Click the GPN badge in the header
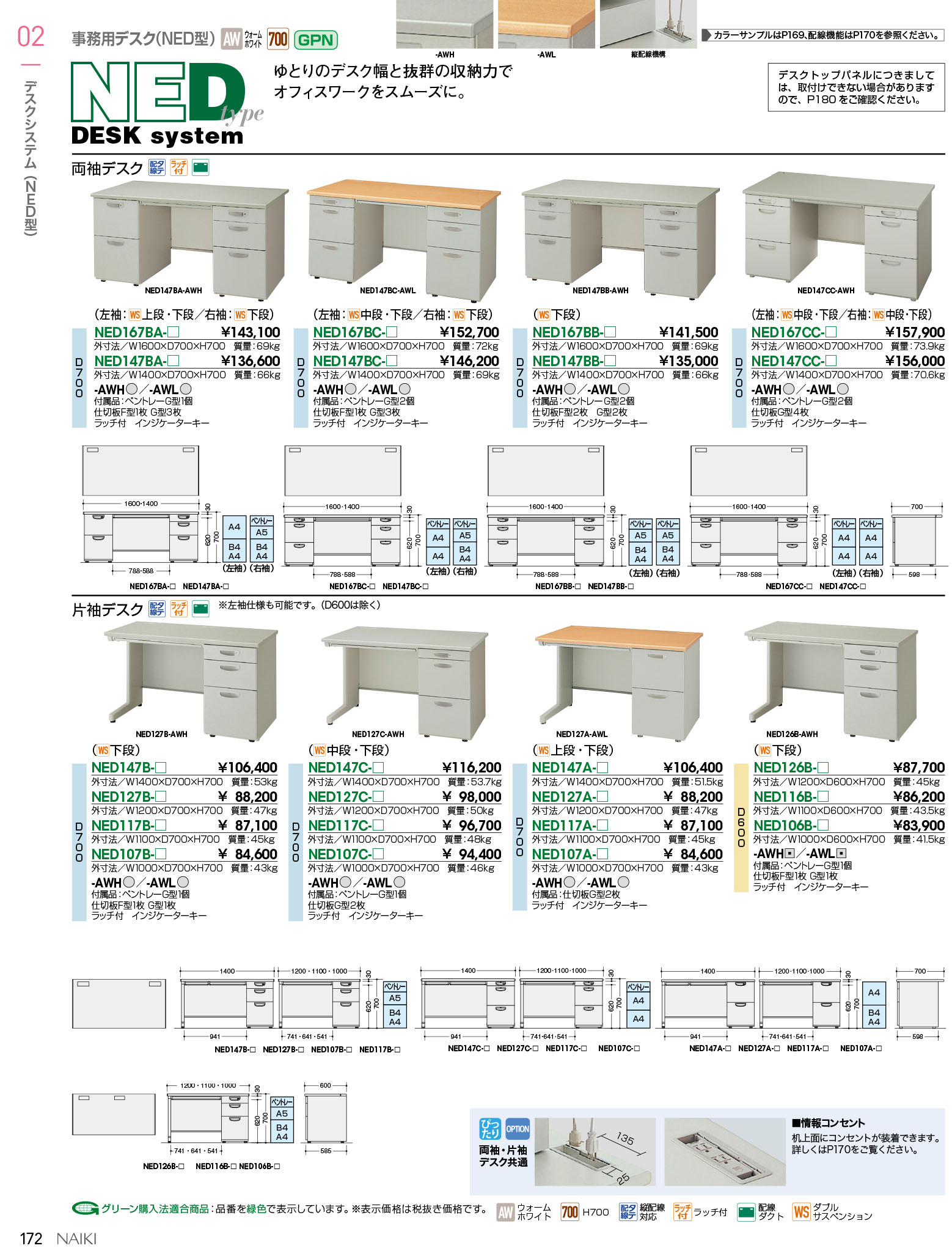The height and width of the screenshot is (1251, 952). click(315, 40)
